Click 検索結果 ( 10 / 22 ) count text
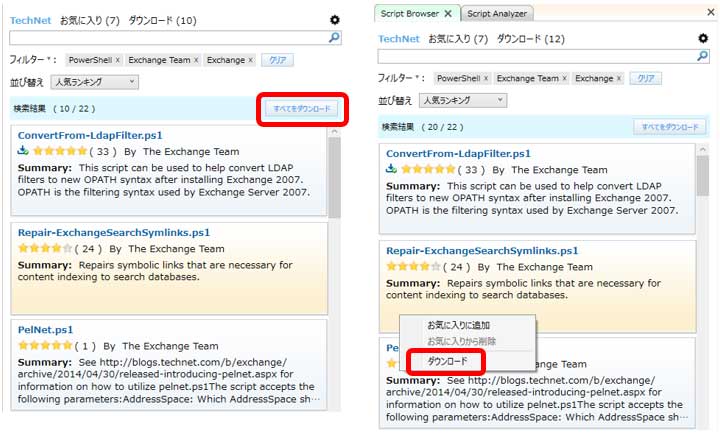 [x=54, y=109]
